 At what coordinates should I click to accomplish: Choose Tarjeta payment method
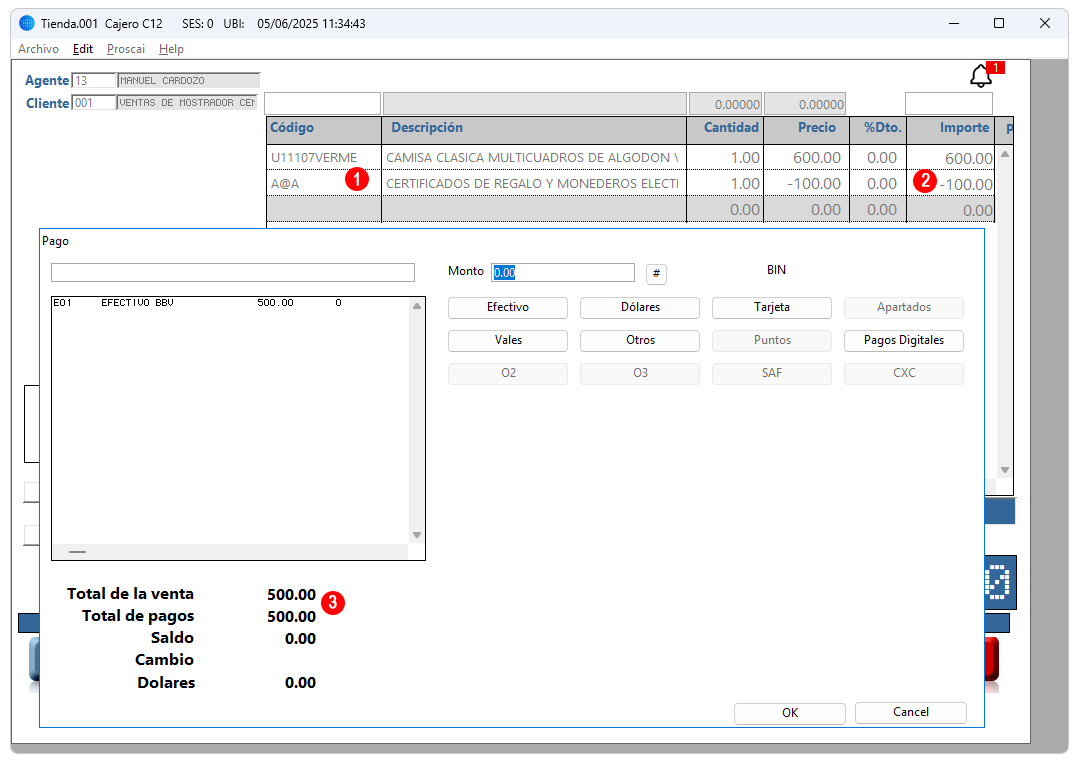[771, 308]
